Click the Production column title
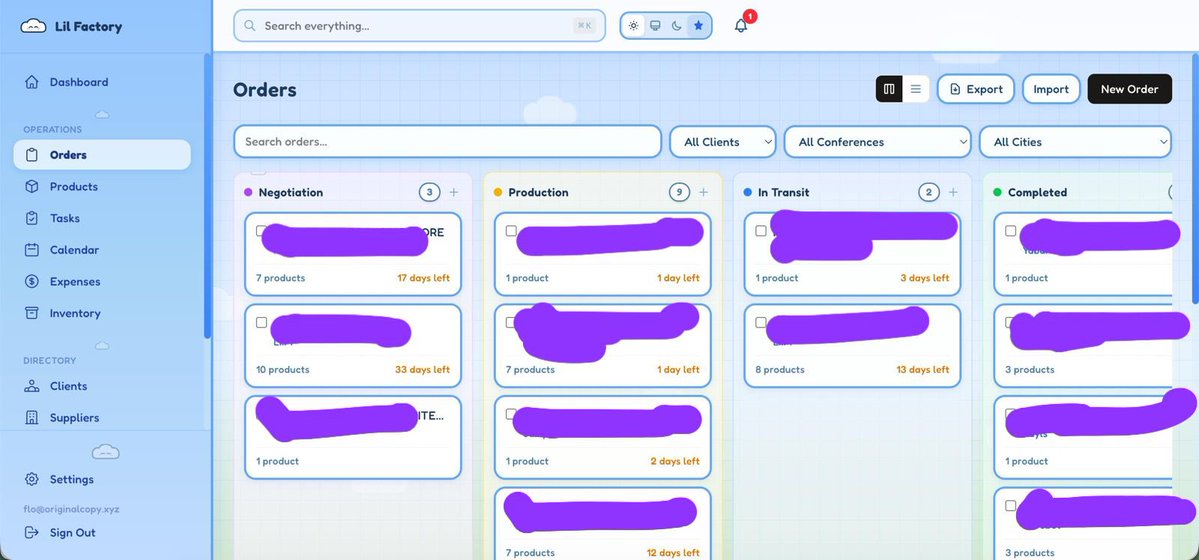Viewport: 1199px width, 560px height. [x=538, y=192]
